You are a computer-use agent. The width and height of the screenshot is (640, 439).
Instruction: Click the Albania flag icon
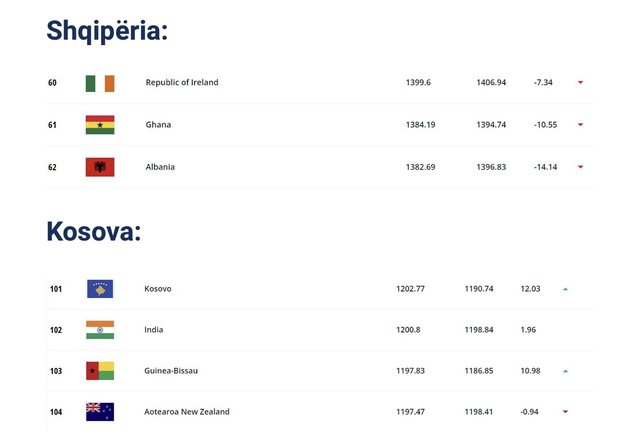click(100, 167)
